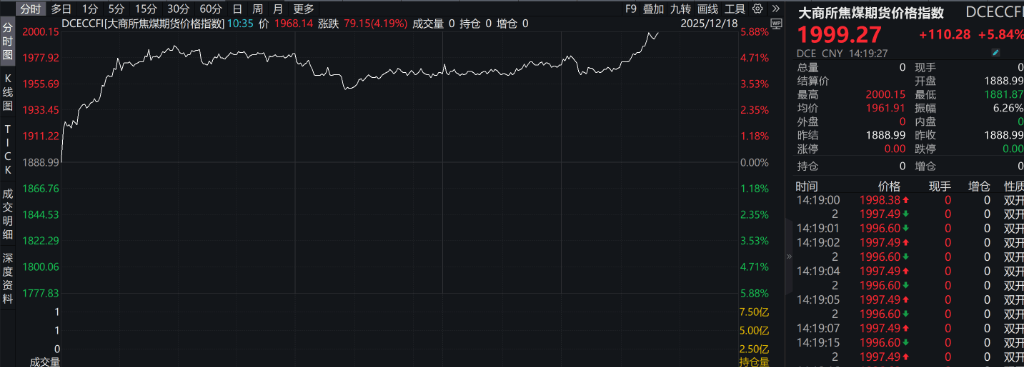Click the 结算价 label
This screenshot has height=367, width=1024.
coord(813,81)
